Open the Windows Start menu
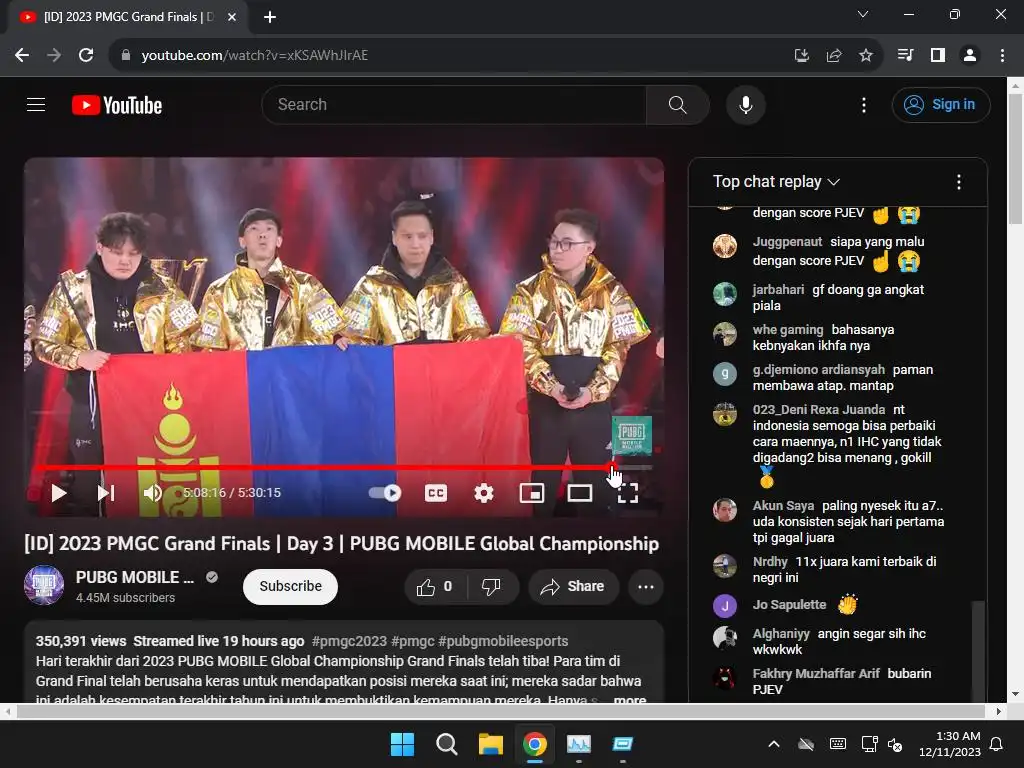This screenshot has width=1024, height=768. coord(402,744)
